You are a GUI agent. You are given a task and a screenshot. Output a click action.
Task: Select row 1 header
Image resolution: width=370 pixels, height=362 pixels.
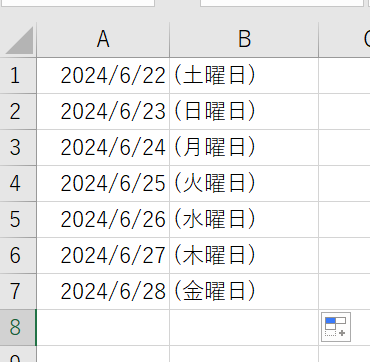tap(18, 76)
